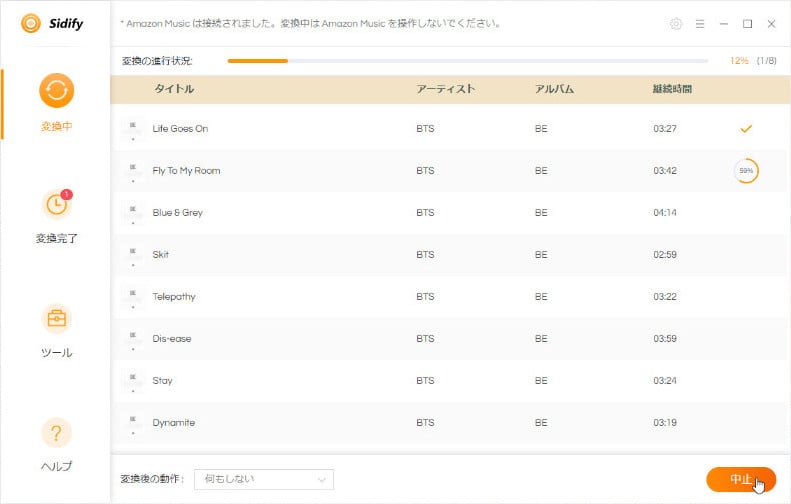Click the 03:24 duration of Stay

[x=665, y=380]
